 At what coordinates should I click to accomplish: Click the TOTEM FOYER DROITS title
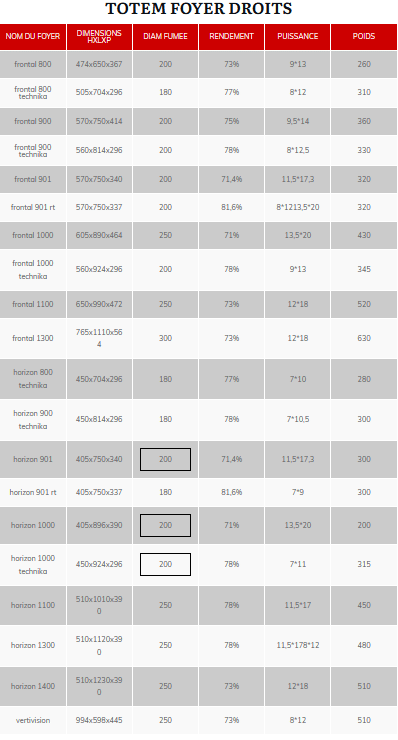click(198, 9)
